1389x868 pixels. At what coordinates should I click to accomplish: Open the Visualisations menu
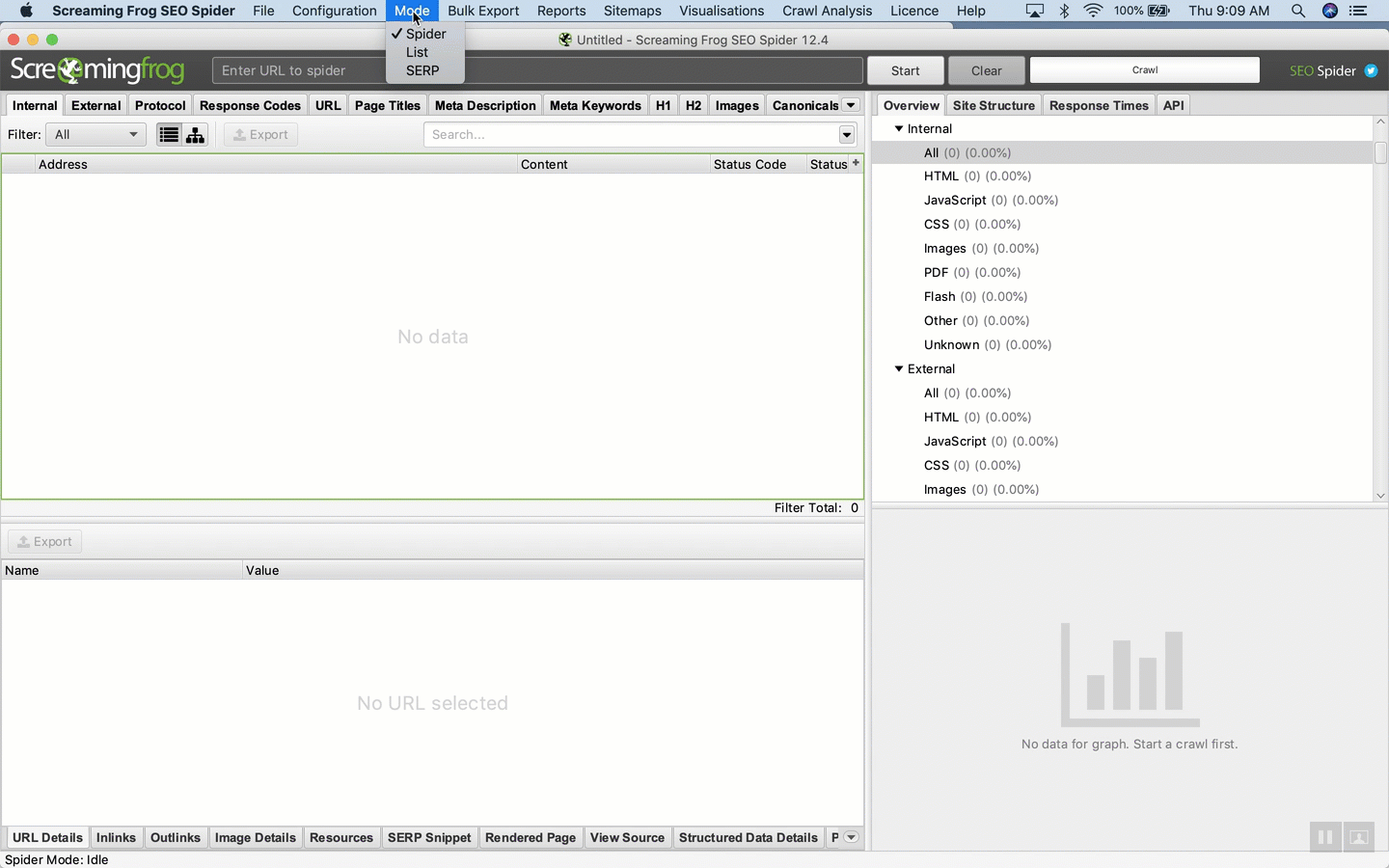(722, 11)
